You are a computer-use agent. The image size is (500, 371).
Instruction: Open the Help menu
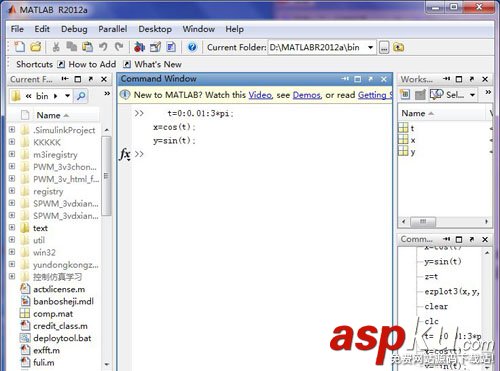click(234, 29)
